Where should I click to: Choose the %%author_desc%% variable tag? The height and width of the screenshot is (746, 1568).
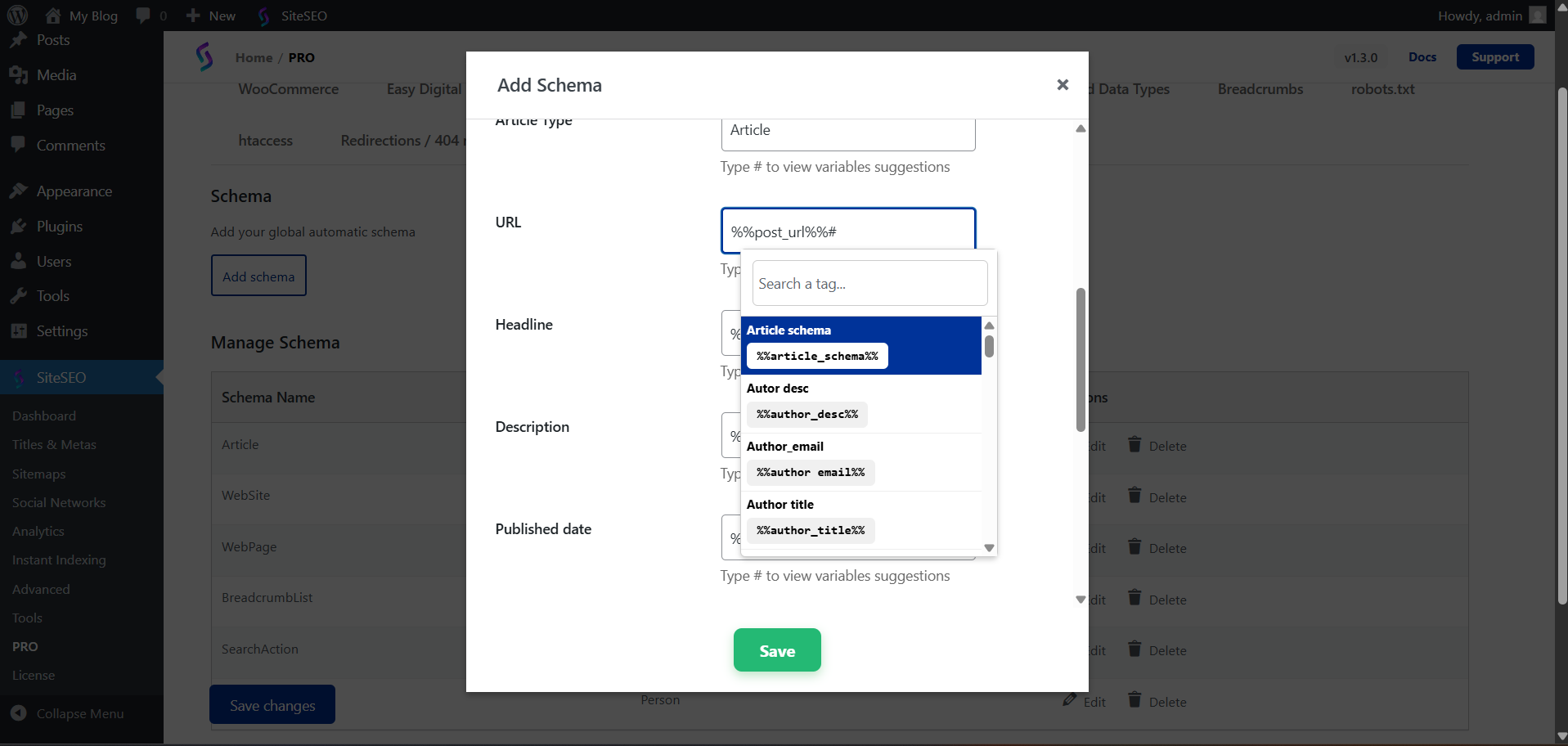806,414
